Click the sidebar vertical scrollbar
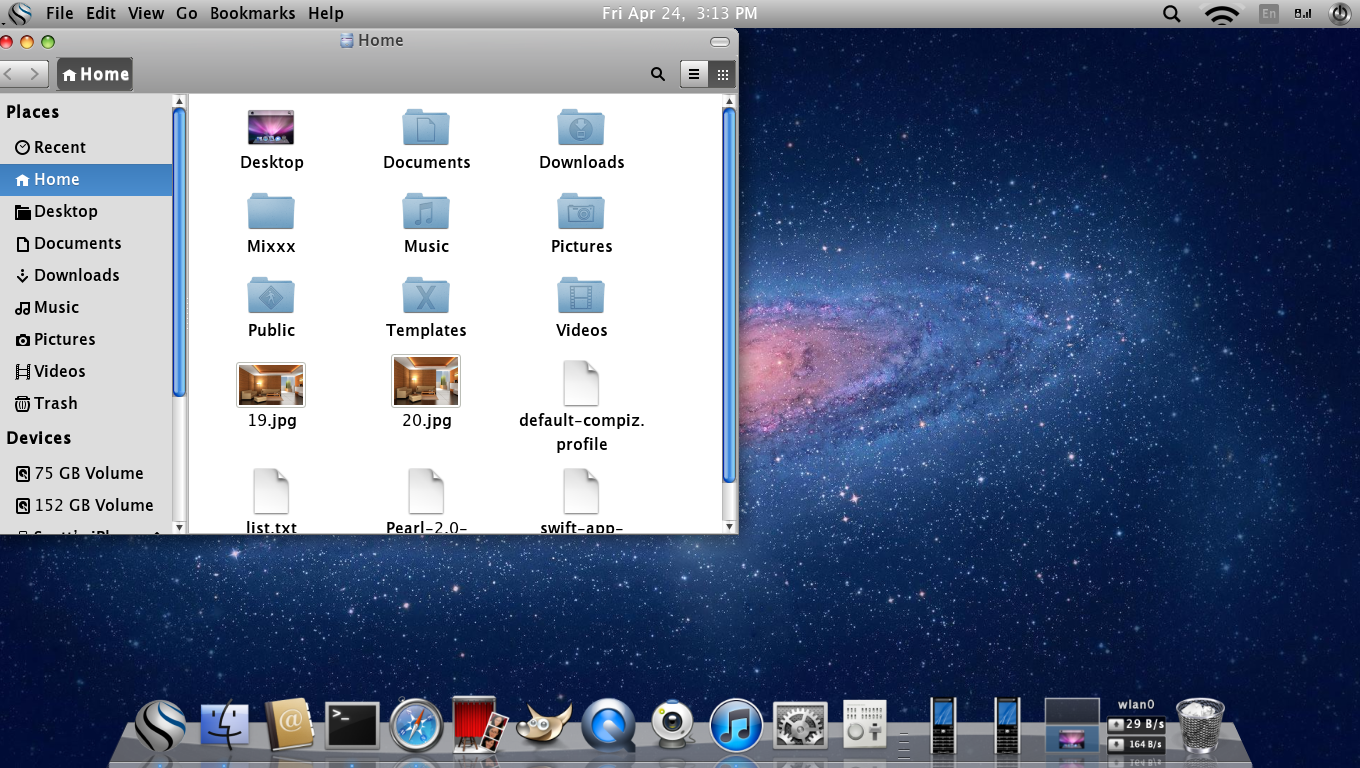1360x768 pixels. (180, 252)
